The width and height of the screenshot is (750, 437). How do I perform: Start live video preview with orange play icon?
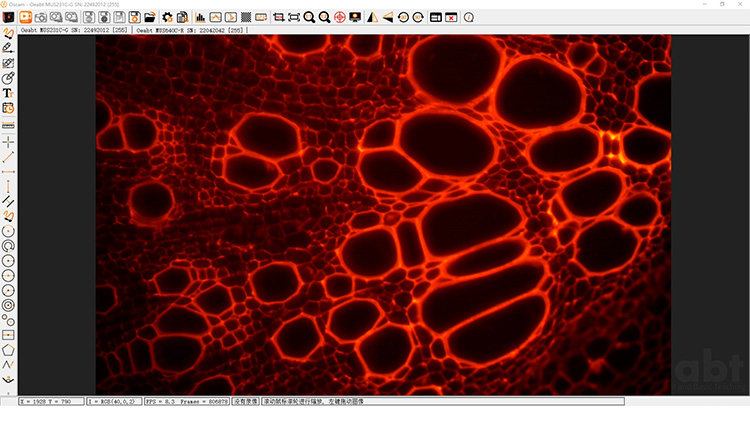point(25,18)
